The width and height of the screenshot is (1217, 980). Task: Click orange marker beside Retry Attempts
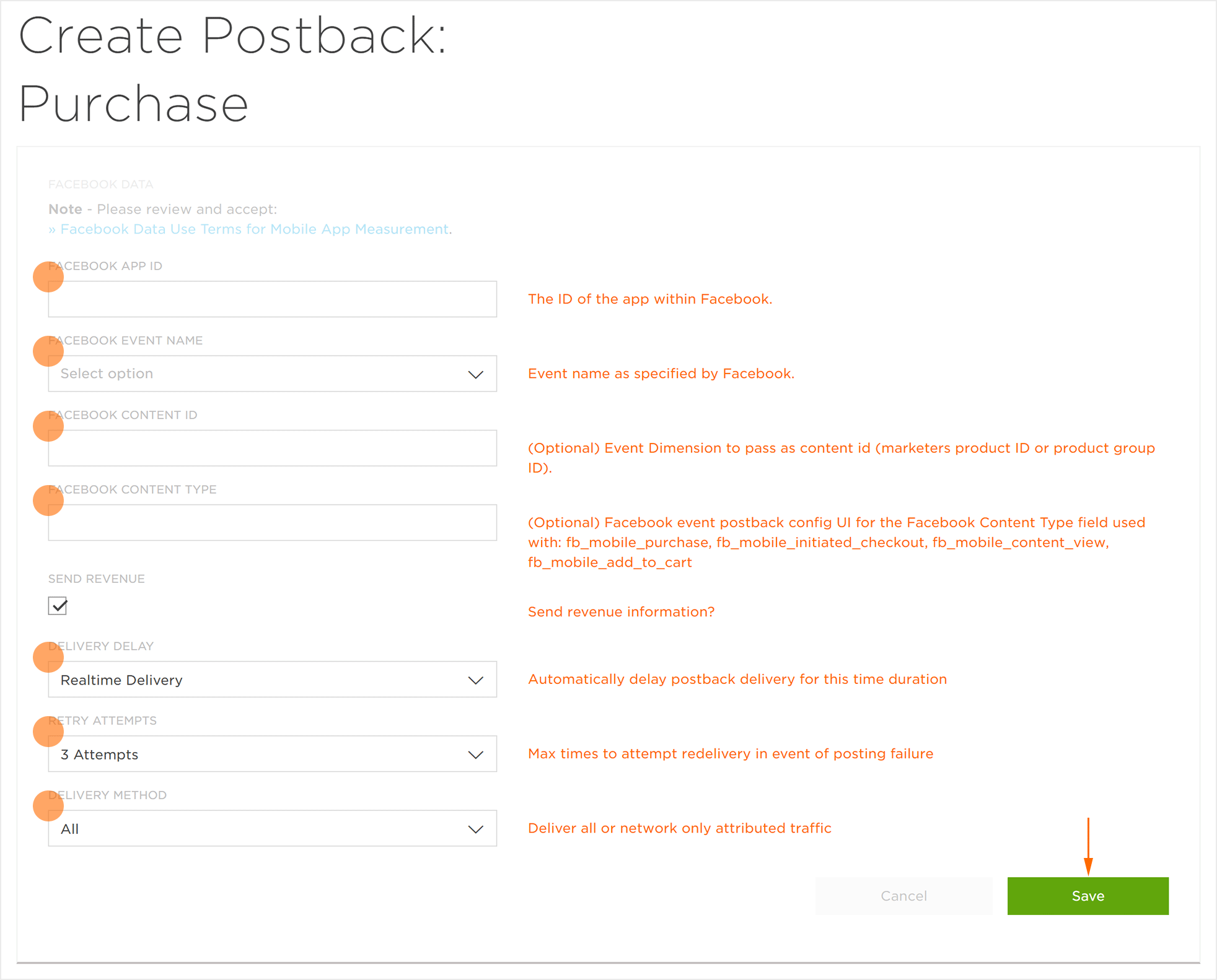pyautogui.click(x=48, y=731)
